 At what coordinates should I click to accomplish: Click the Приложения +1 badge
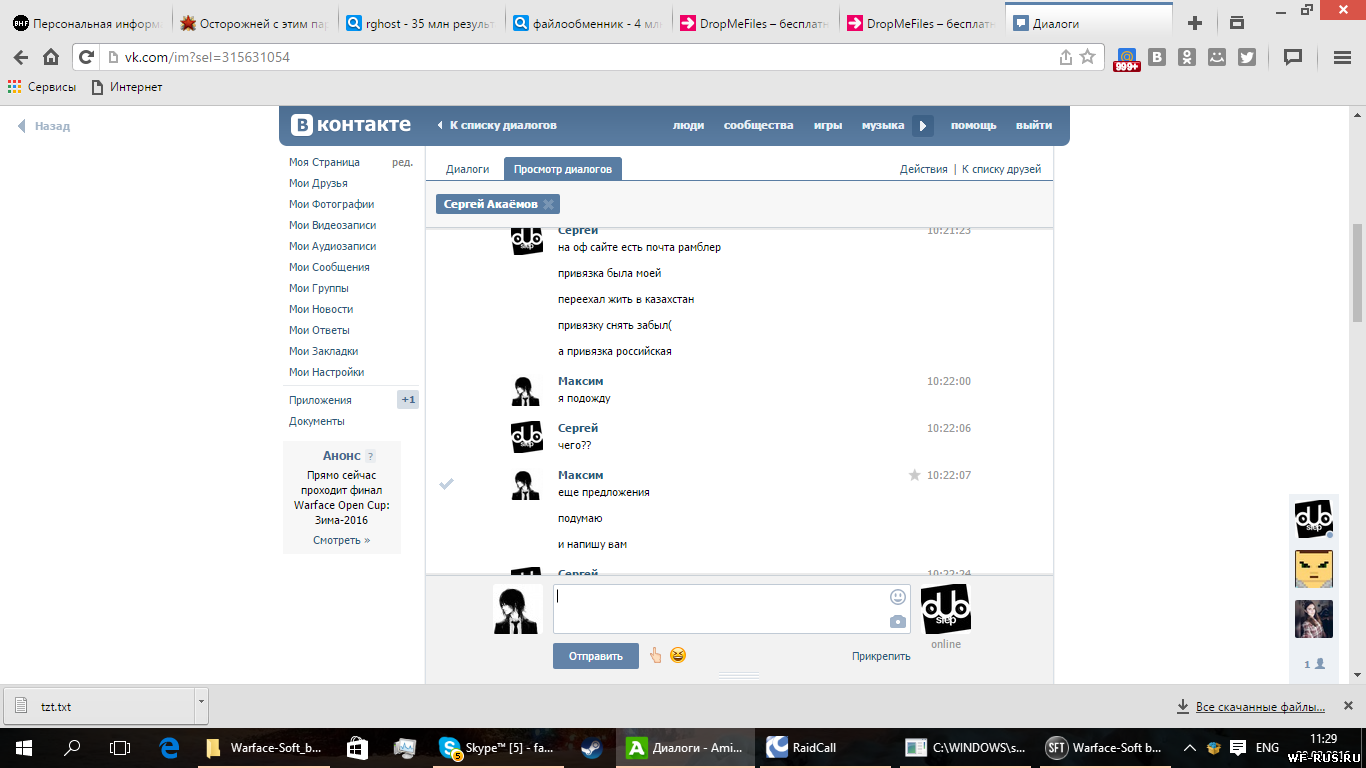click(x=408, y=400)
